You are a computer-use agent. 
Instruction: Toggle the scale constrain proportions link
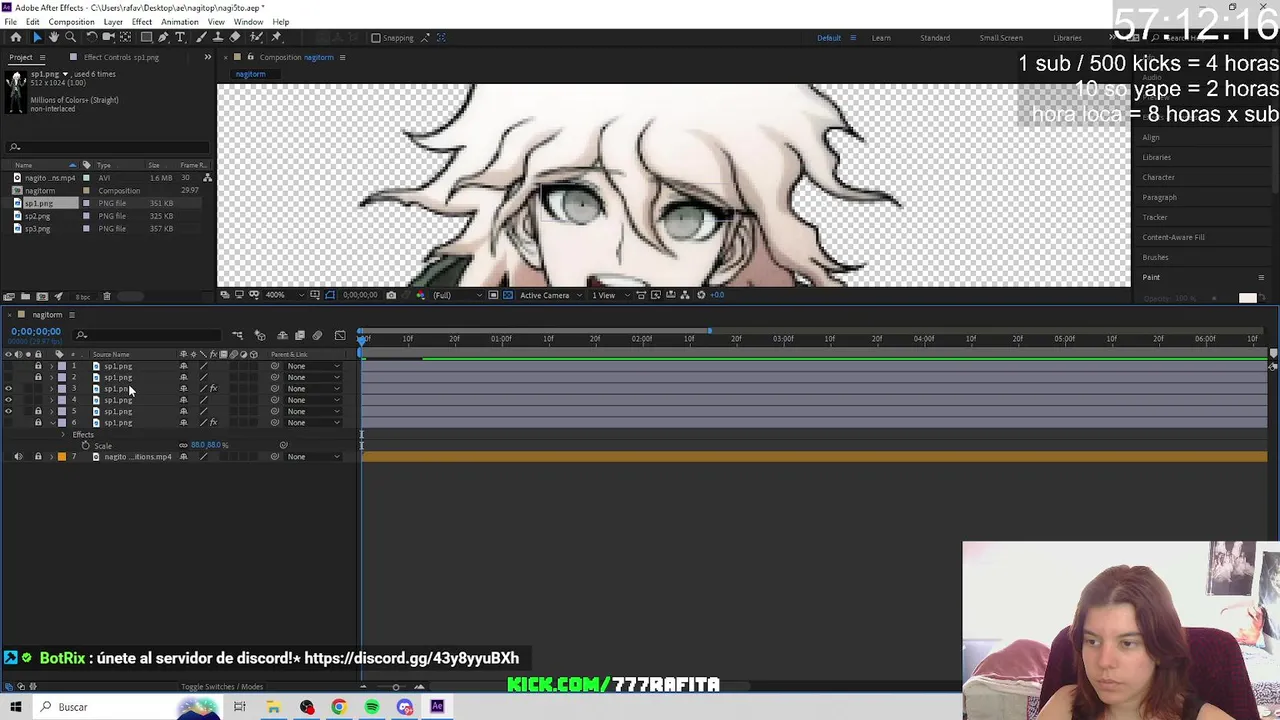183,446
